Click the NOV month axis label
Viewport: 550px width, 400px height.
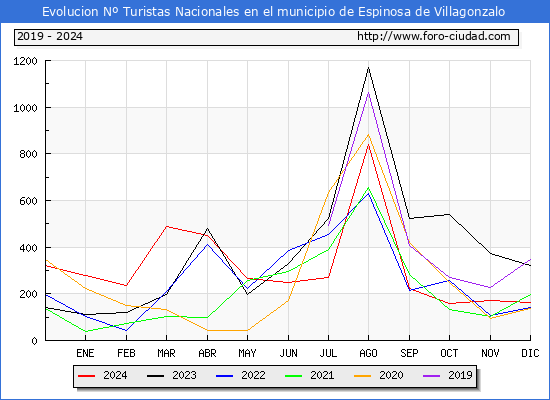point(490,353)
